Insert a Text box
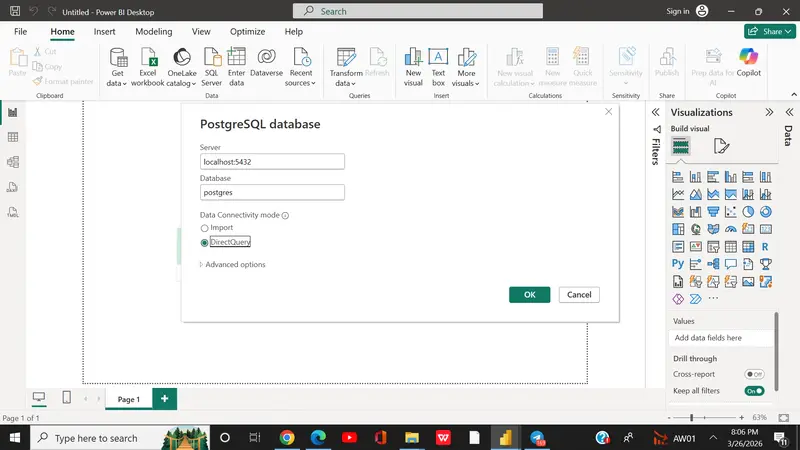 point(438,67)
